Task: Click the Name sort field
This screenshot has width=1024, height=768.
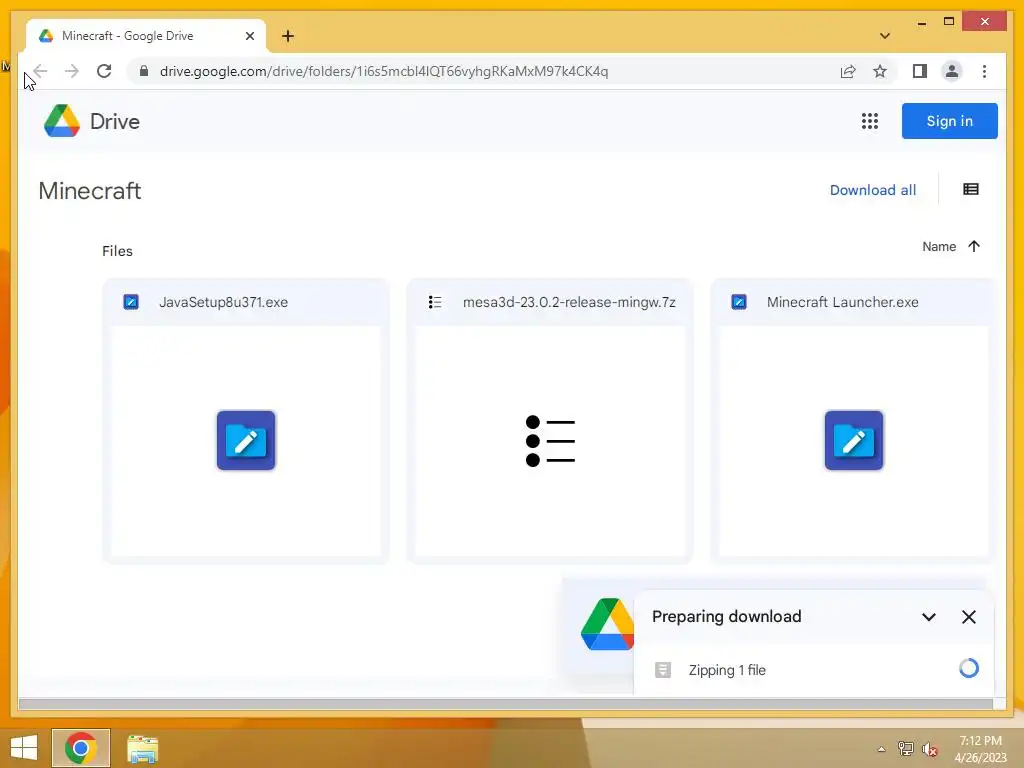Action: 938,247
